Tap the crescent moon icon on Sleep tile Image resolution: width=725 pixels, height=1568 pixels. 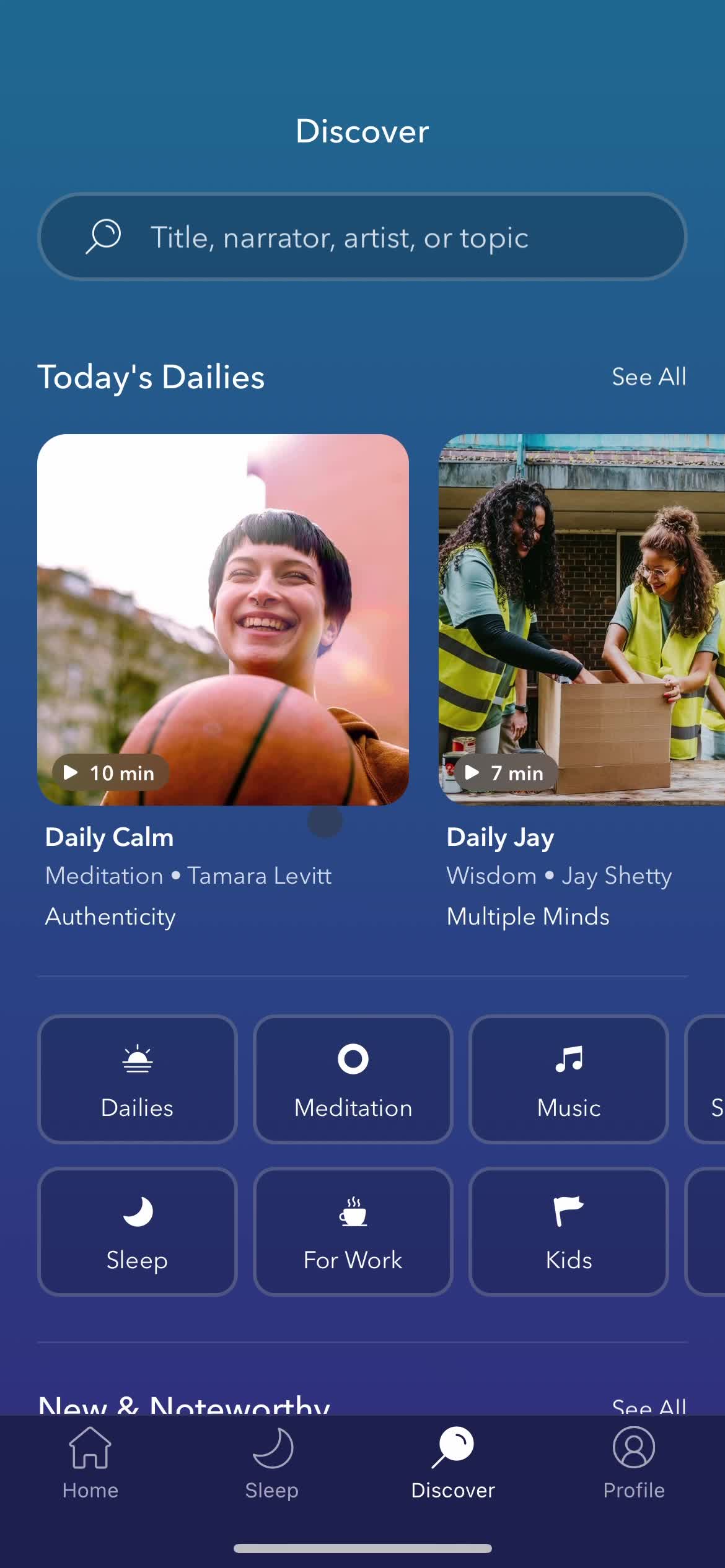(x=138, y=1211)
